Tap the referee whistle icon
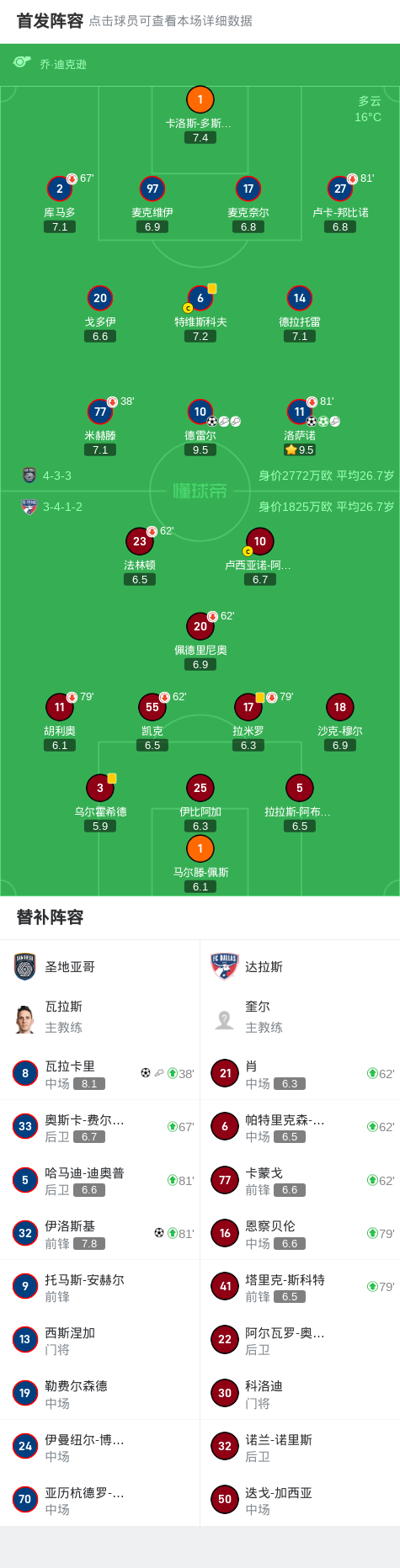This screenshot has width=400, height=1568. pyautogui.click(x=22, y=63)
